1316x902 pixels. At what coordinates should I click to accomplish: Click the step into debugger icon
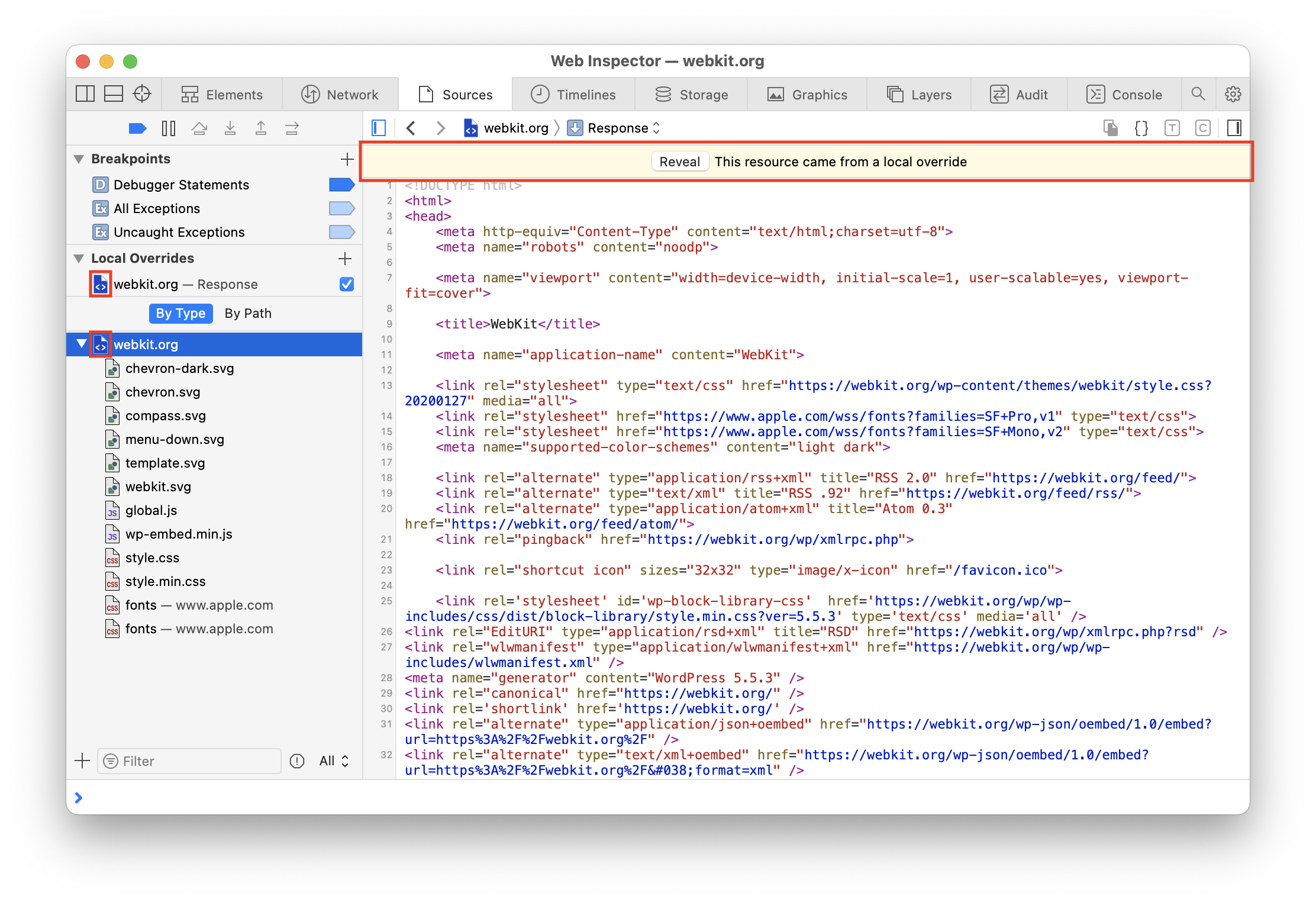[x=230, y=128]
